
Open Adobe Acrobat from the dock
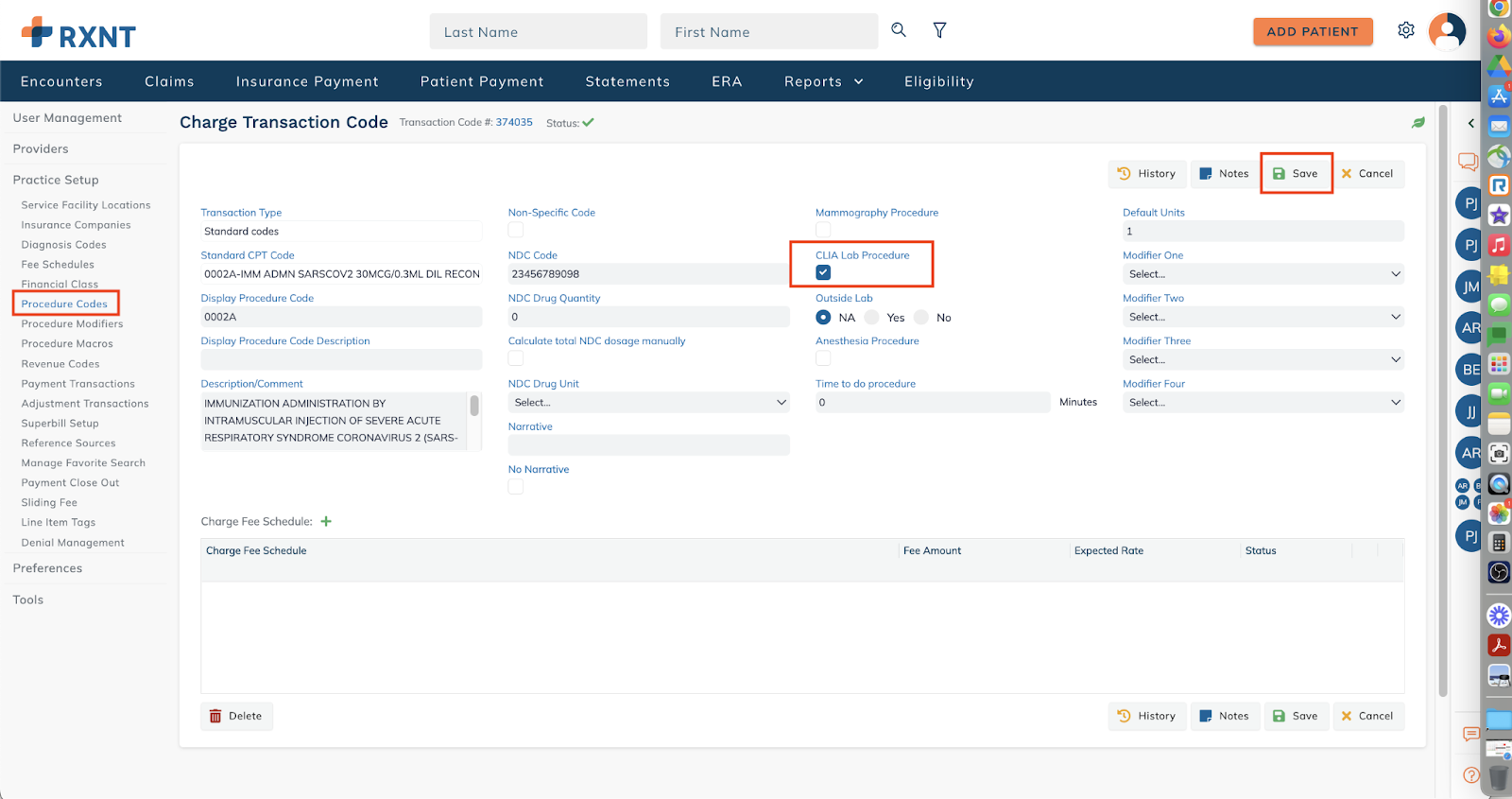coord(1499,645)
